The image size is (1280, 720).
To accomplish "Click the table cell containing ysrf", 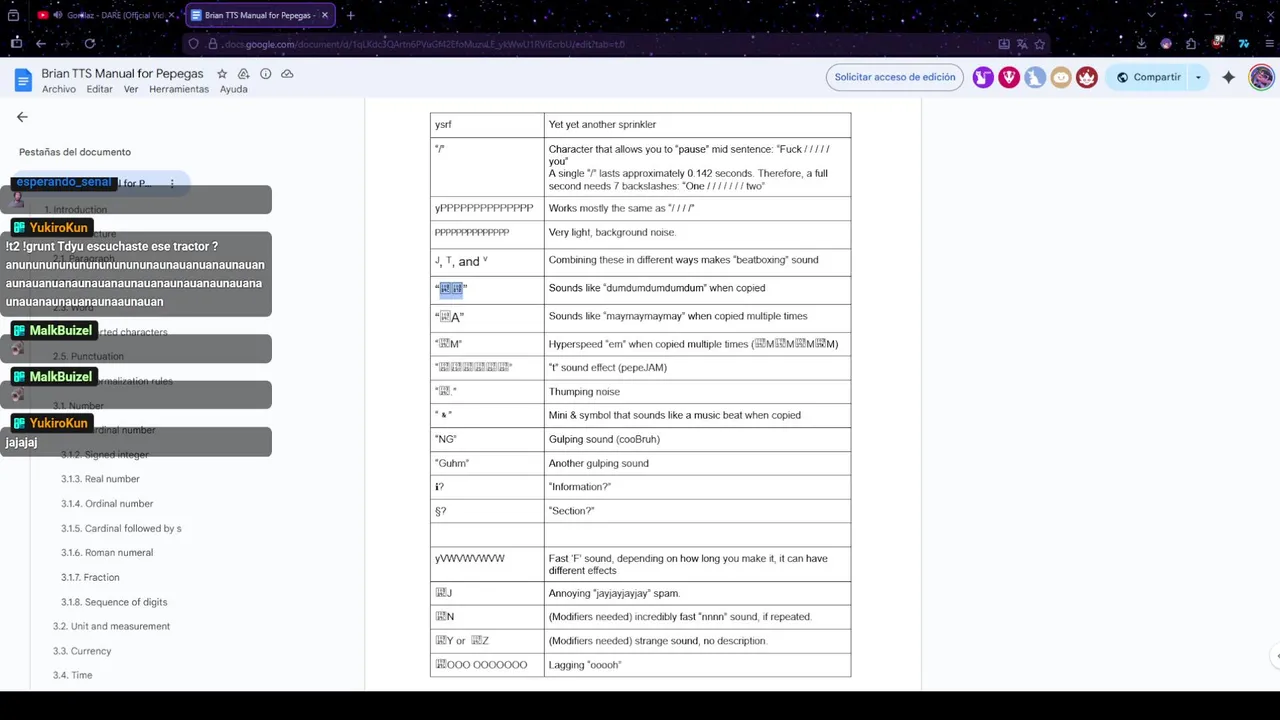I will click(487, 125).
